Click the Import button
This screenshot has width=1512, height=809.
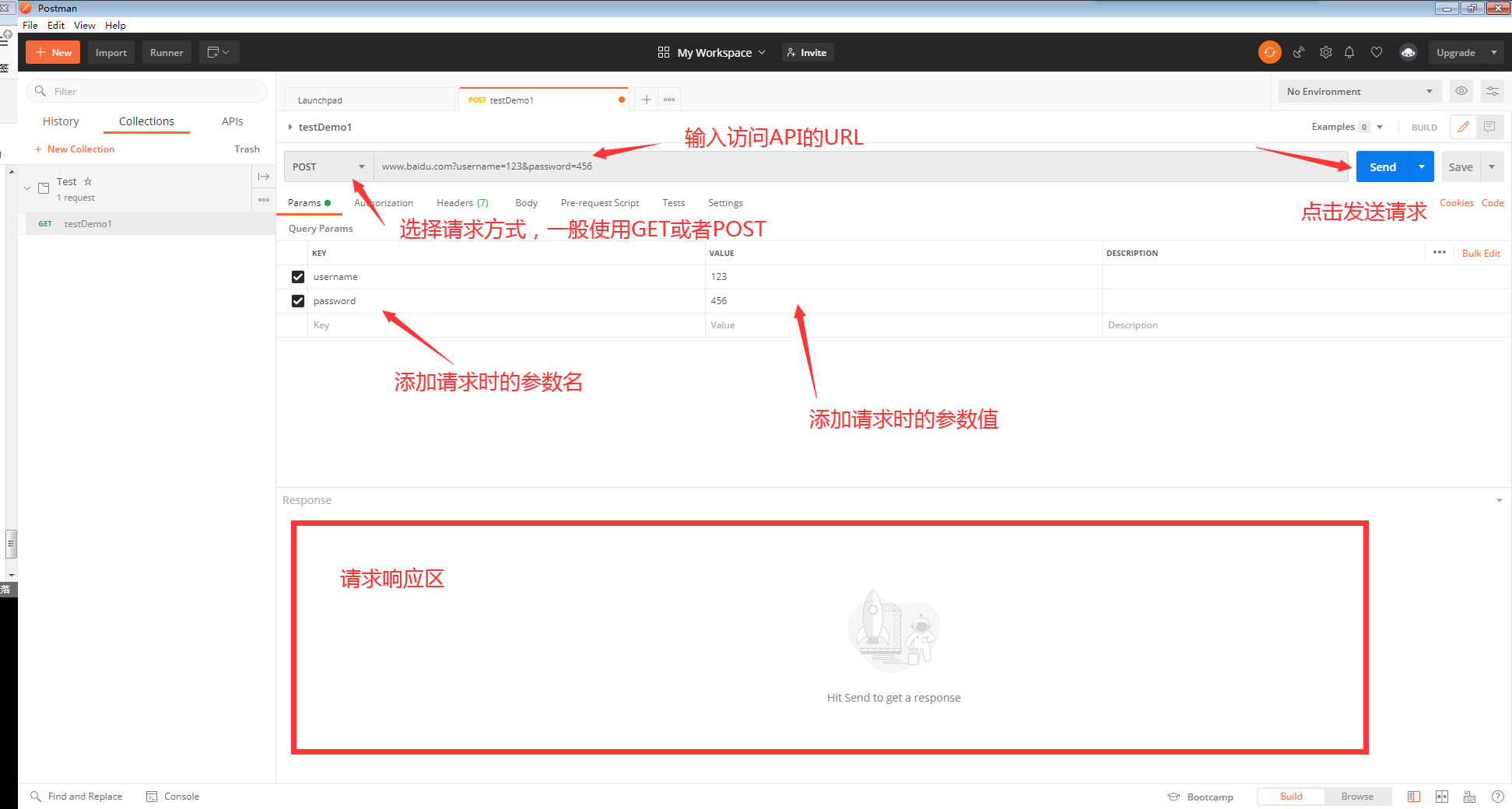(x=111, y=52)
